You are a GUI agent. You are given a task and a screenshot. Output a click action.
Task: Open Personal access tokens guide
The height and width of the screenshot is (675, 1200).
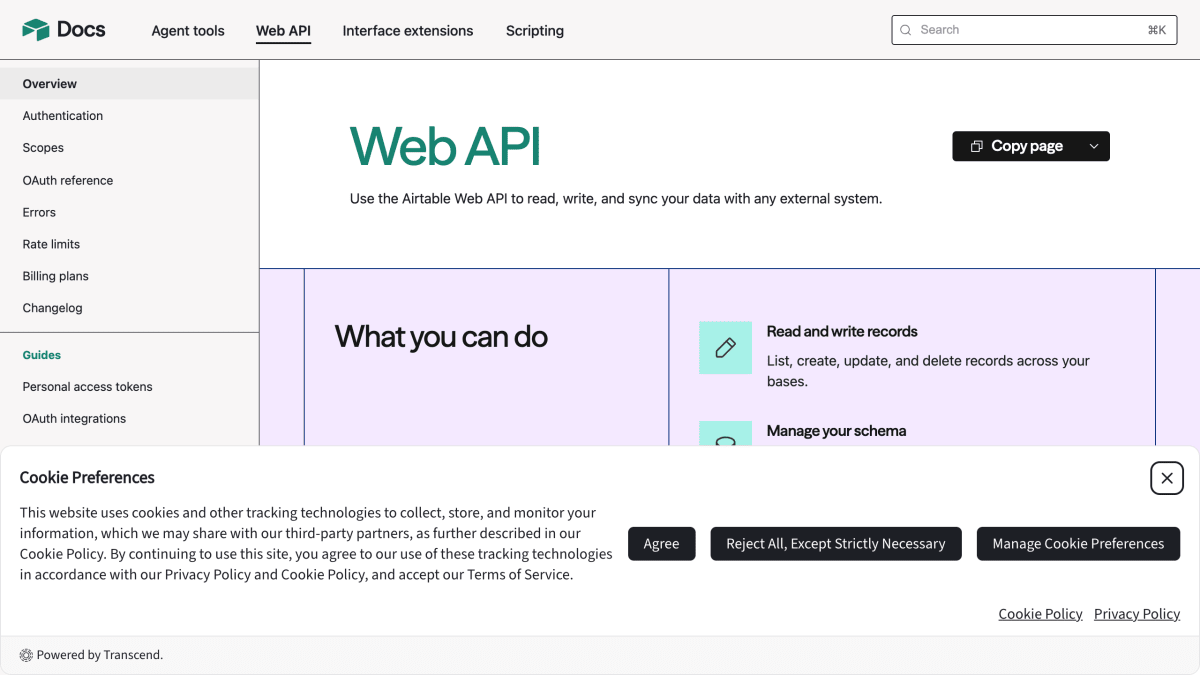[x=129, y=387]
